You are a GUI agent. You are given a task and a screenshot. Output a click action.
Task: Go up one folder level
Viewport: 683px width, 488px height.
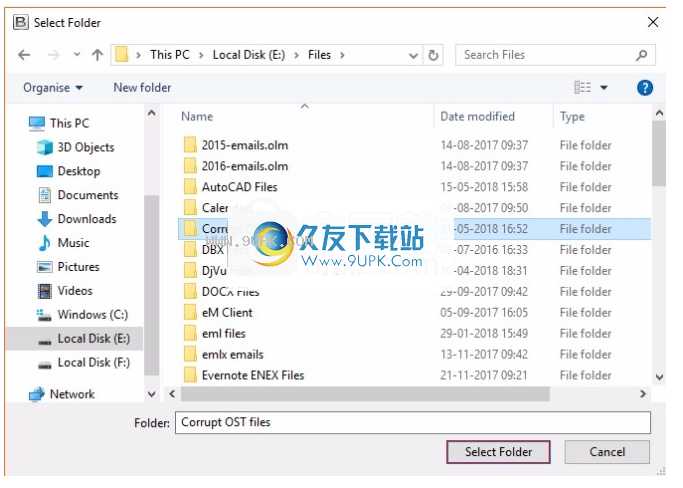point(98,55)
